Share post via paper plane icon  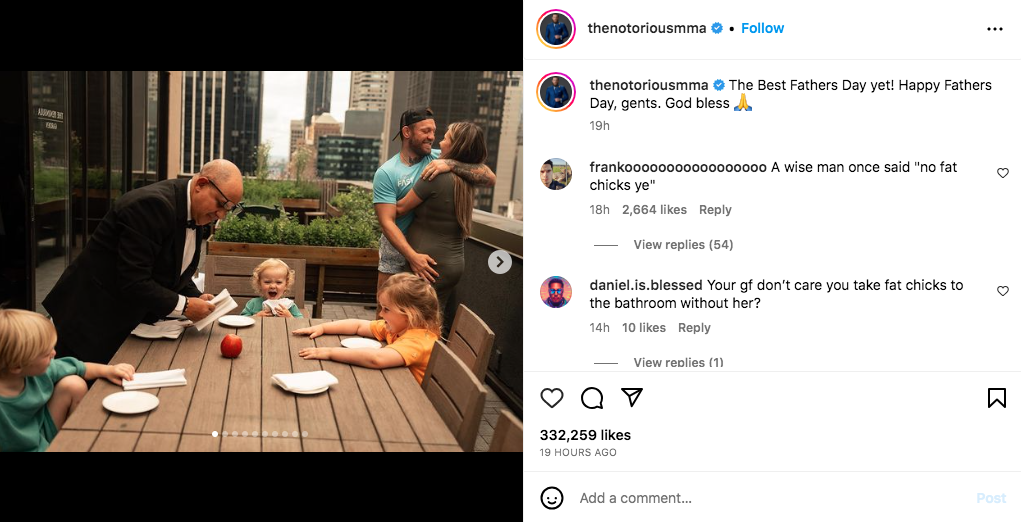632,398
